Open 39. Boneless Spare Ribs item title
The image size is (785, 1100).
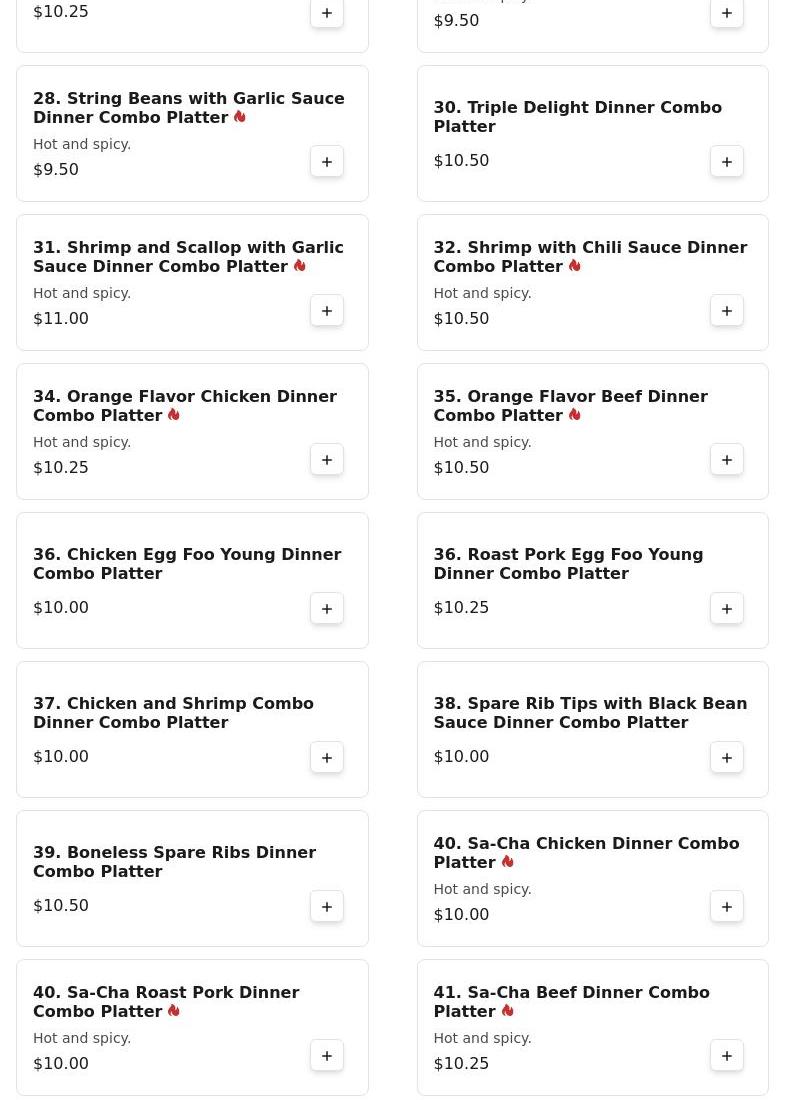pos(174,862)
